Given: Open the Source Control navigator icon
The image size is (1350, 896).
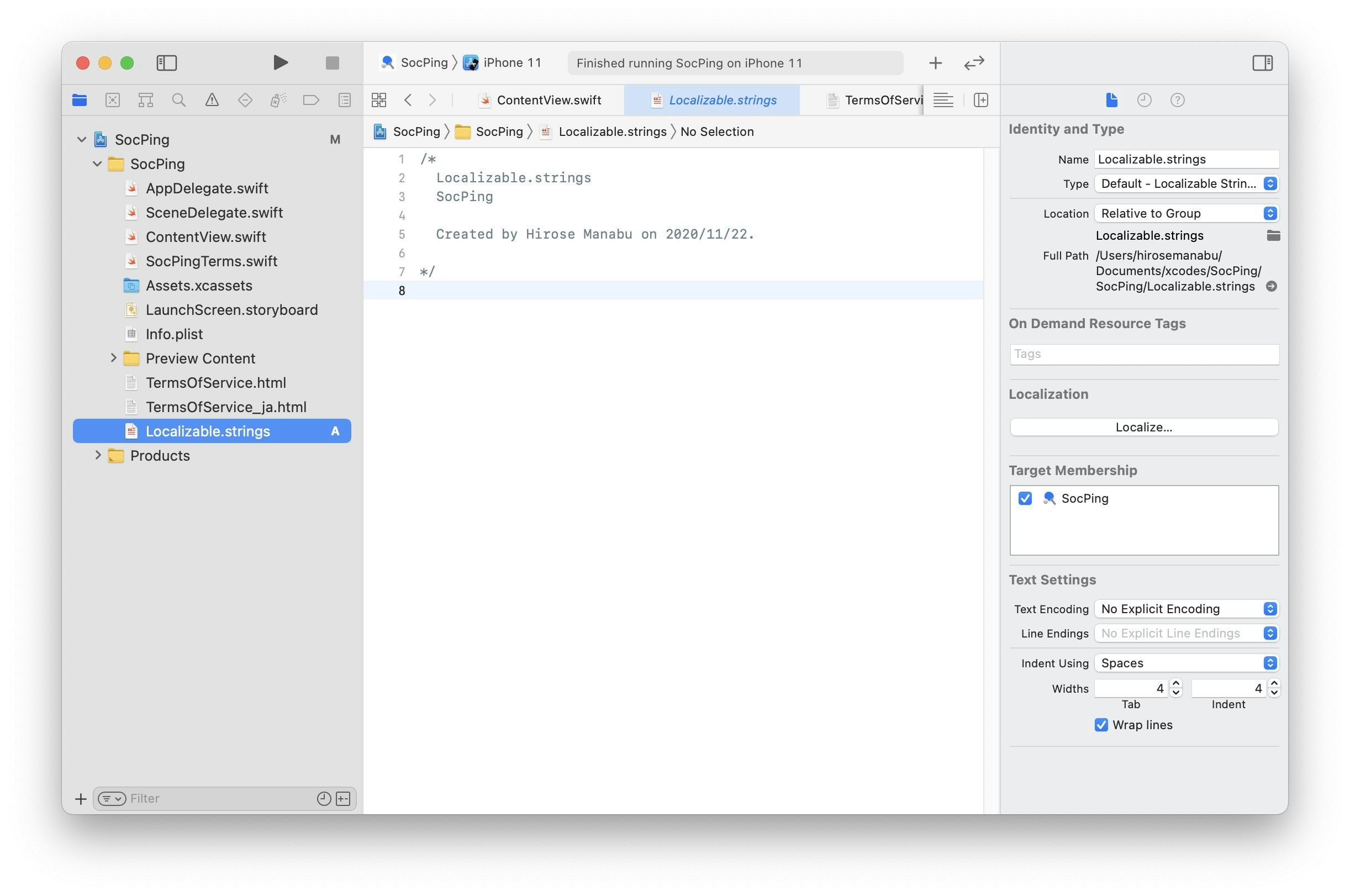Looking at the screenshot, I should pos(113,100).
